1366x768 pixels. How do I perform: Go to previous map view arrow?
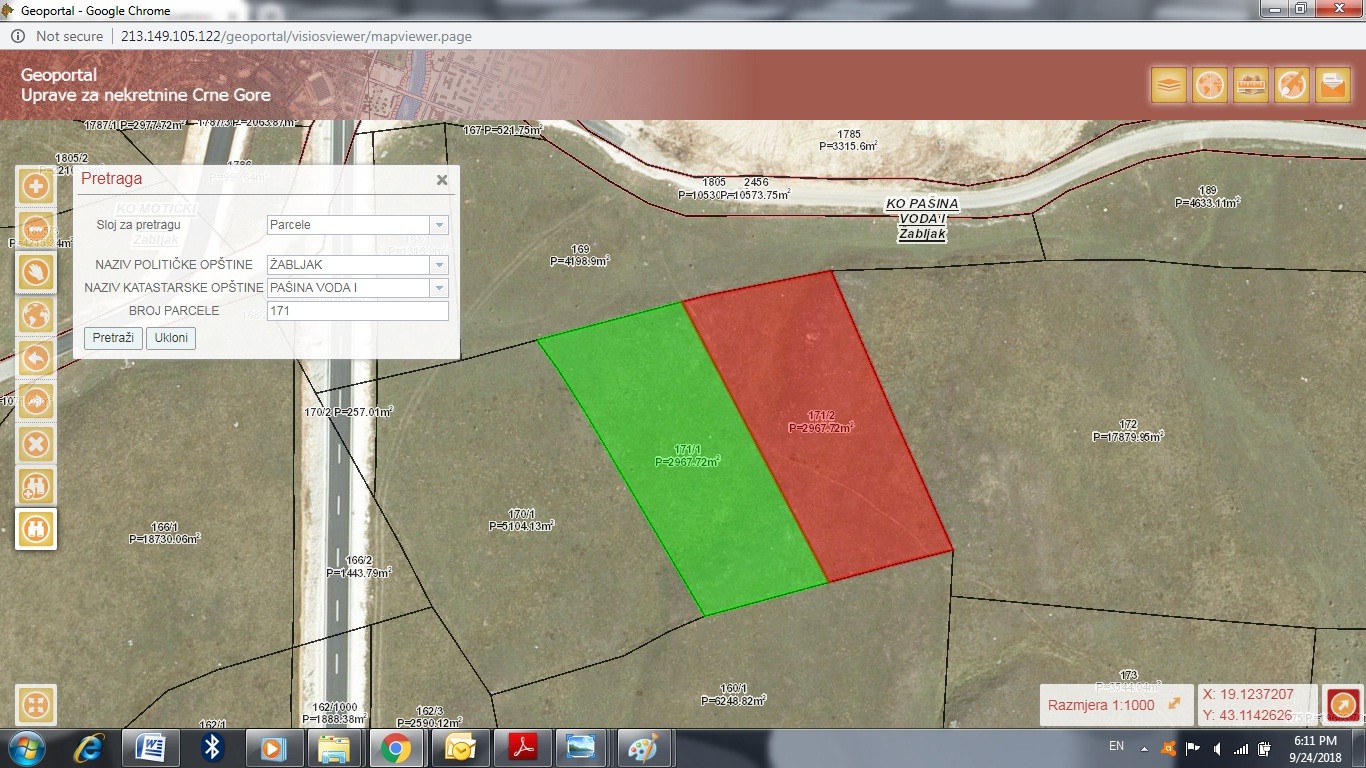tap(36, 358)
